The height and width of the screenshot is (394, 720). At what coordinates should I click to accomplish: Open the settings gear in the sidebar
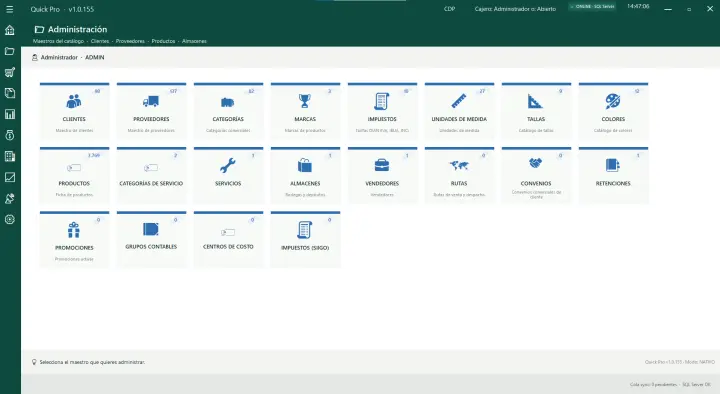pyautogui.click(x=10, y=220)
